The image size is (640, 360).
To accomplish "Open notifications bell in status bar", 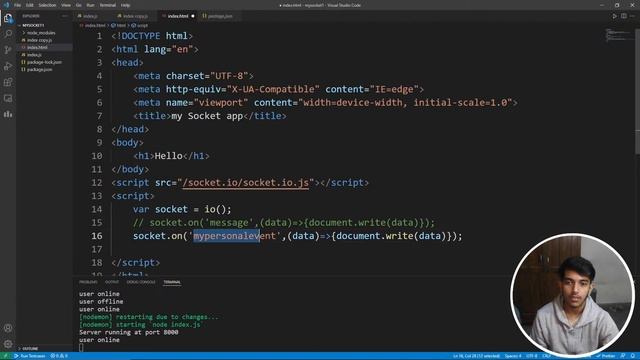I will (x=633, y=356).
